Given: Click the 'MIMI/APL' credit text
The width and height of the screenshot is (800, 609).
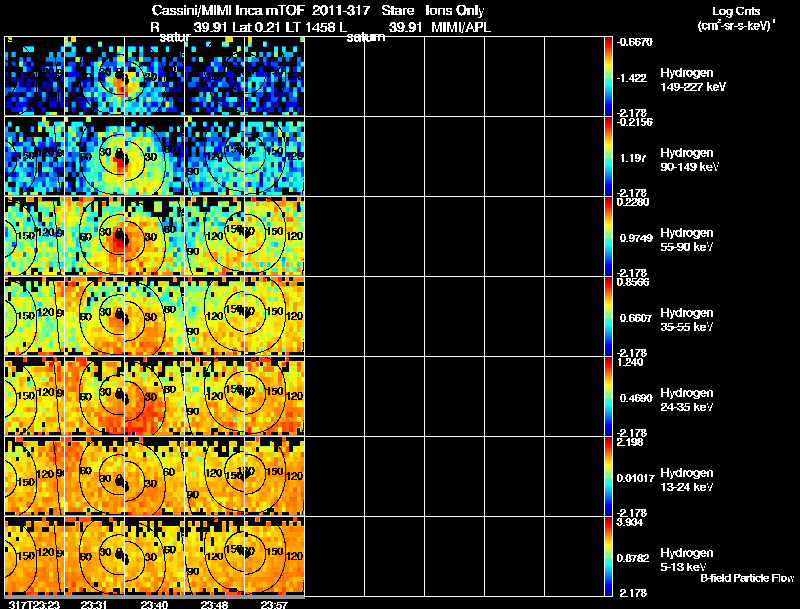Looking at the screenshot, I should [461, 27].
